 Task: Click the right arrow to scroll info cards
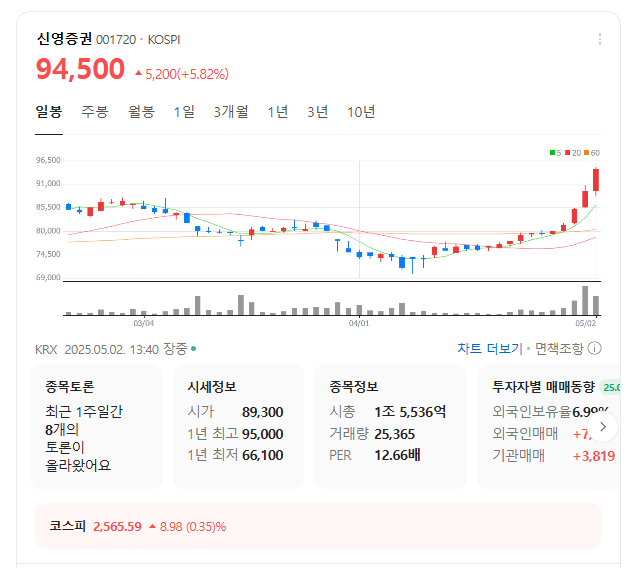pos(603,426)
